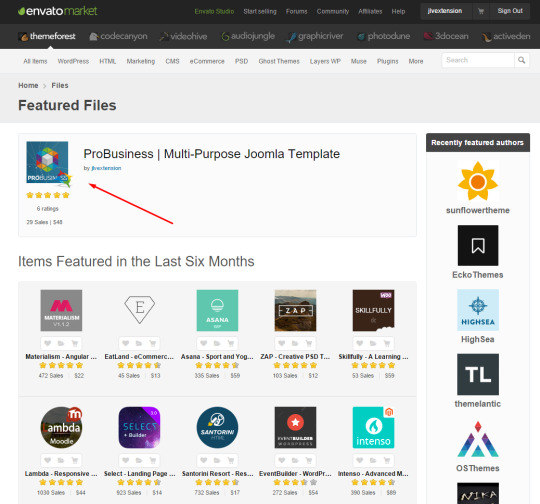
Task: Open the CodeCanyon marketplace
Action: [118, 36]
